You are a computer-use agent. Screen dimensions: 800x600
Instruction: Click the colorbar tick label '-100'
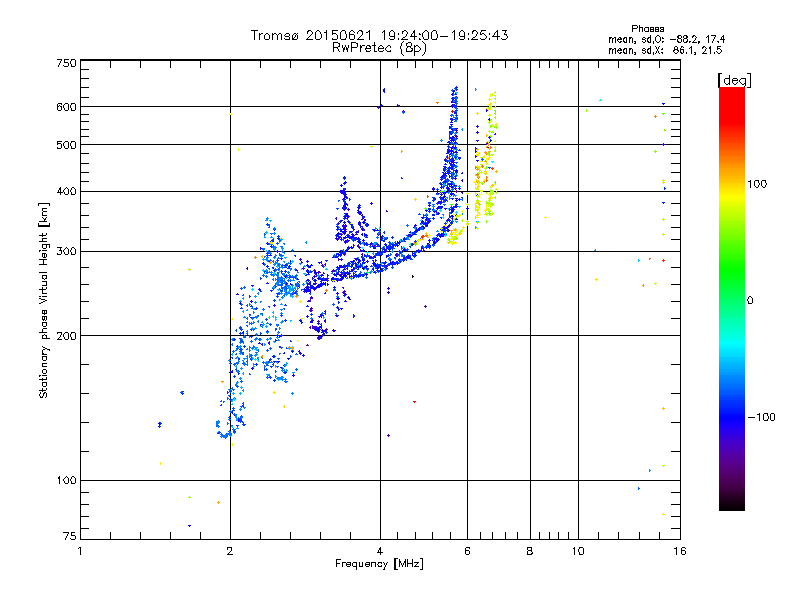point(762,417)
